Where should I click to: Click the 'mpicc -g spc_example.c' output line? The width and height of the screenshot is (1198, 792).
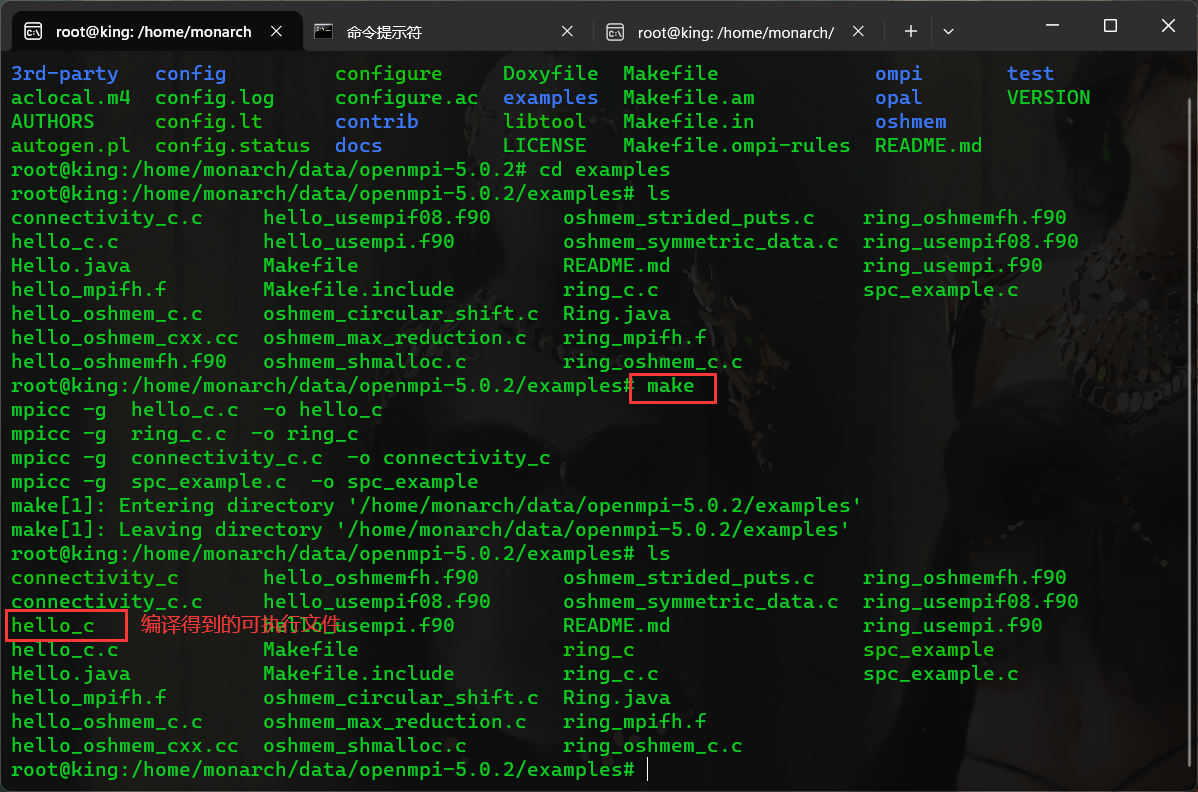[244, 482]
